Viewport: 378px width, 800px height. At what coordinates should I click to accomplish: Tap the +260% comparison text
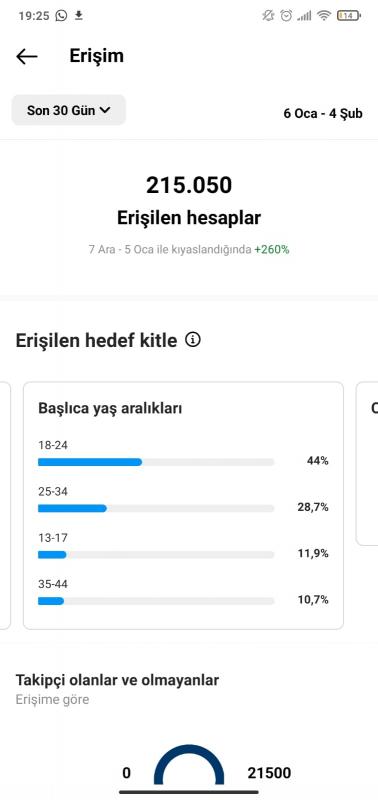[x=272, y=250]
